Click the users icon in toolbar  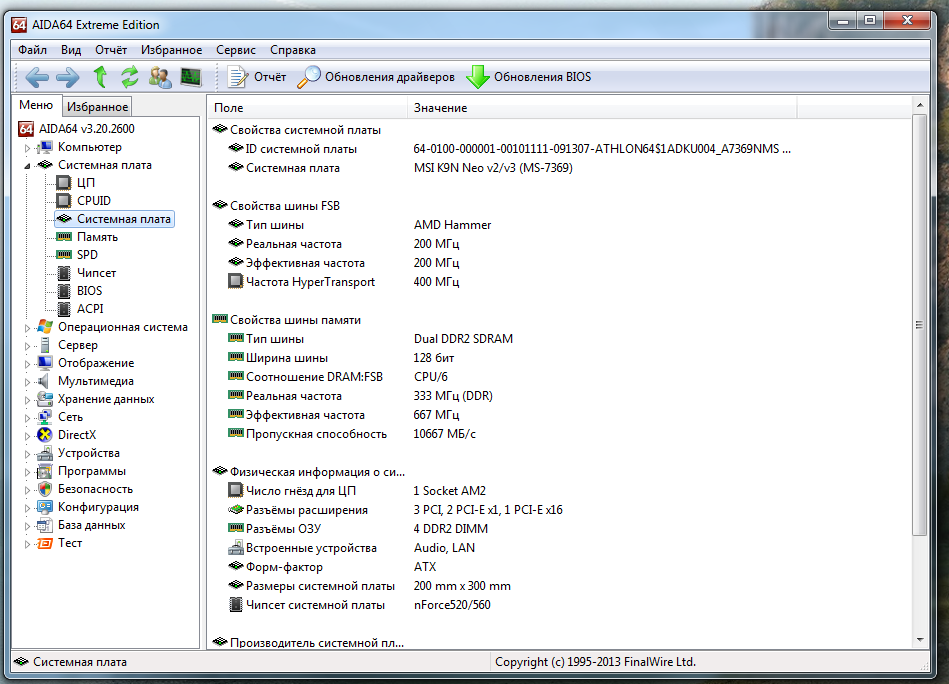(x=159, y=77)
